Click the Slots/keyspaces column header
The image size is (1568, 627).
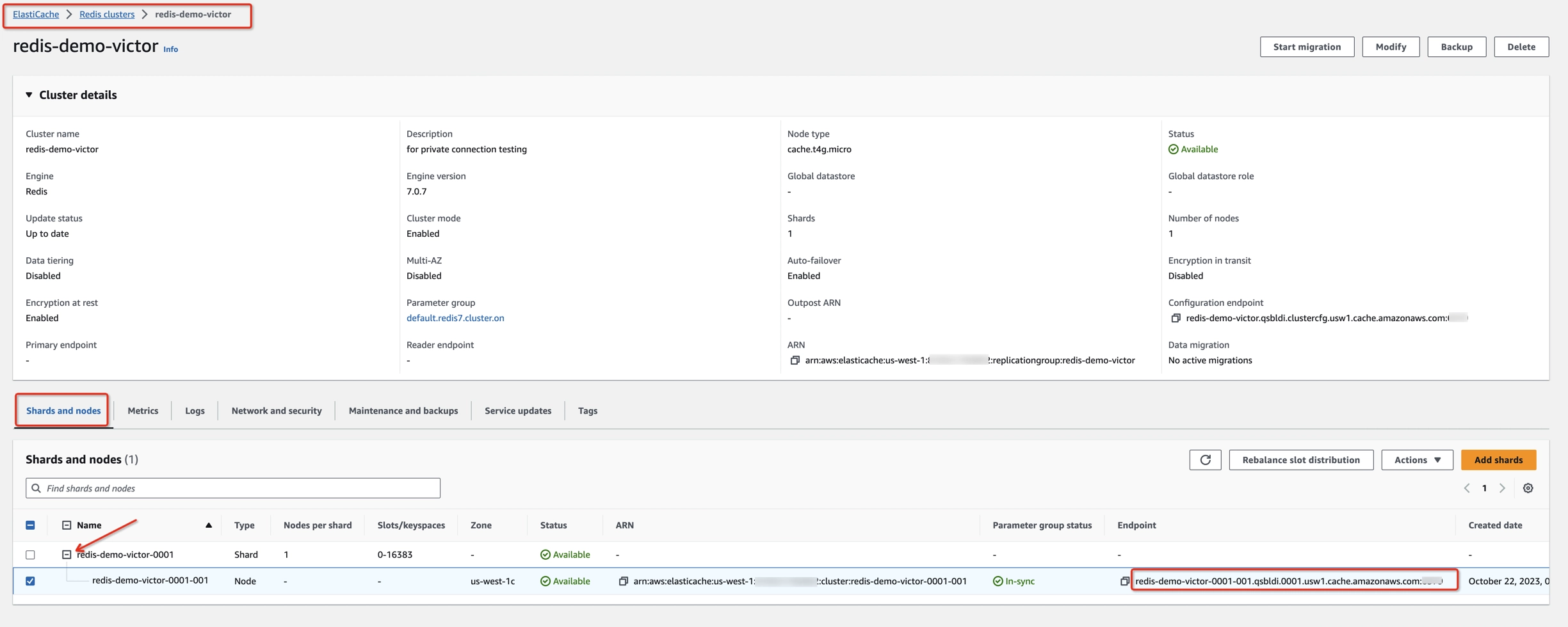click(x=411, y=525)
